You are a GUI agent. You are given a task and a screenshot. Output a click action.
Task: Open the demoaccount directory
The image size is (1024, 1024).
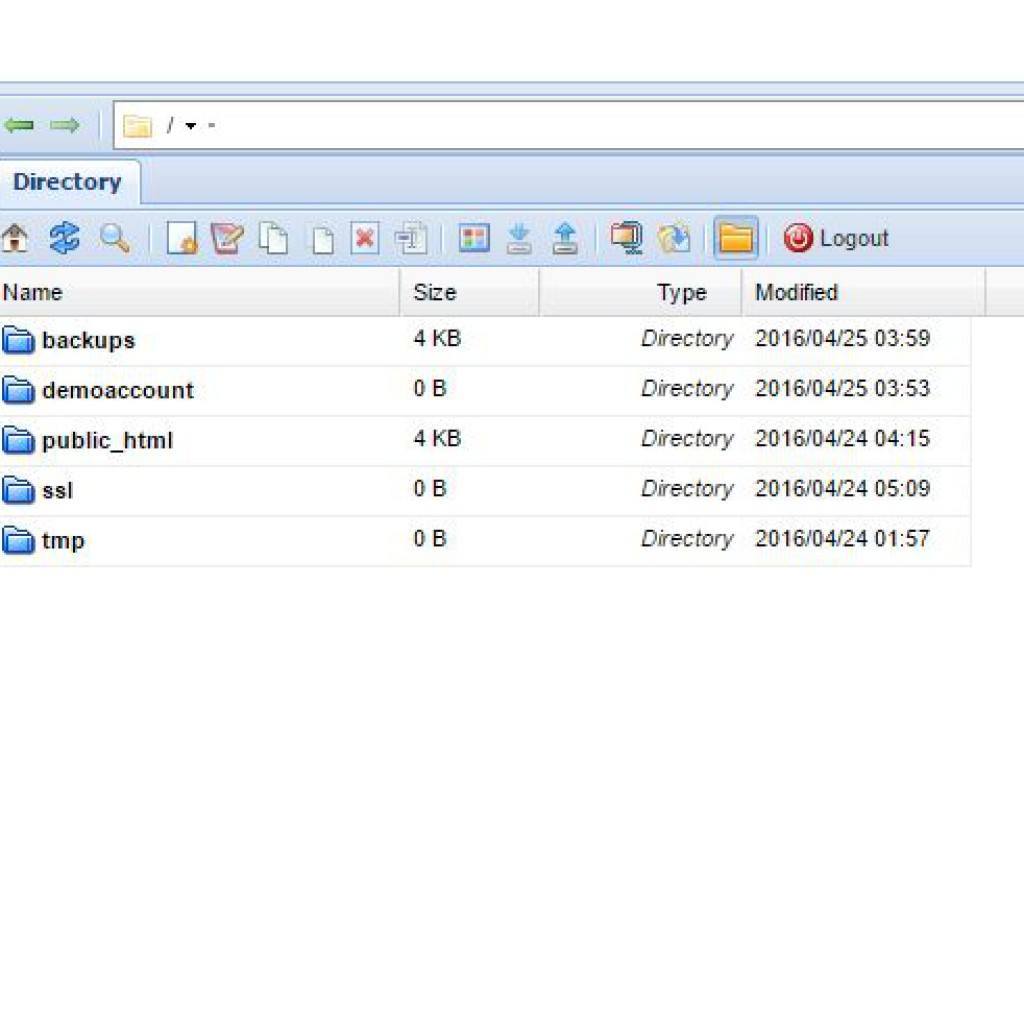(x=117, y=390)
